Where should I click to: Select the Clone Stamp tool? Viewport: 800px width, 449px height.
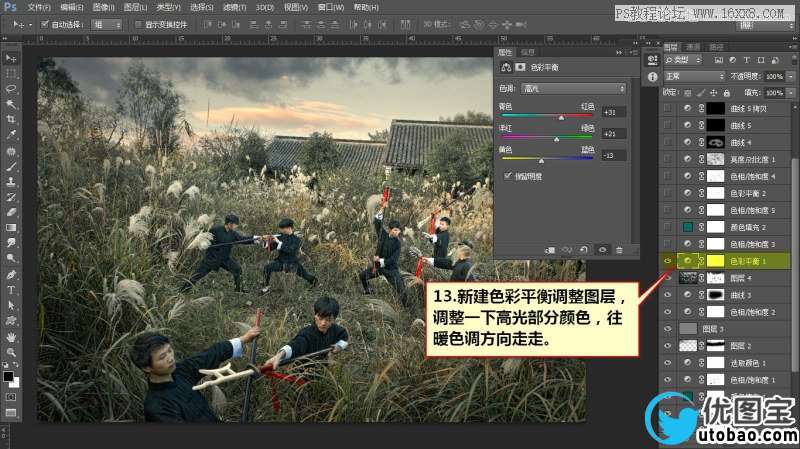11,182
